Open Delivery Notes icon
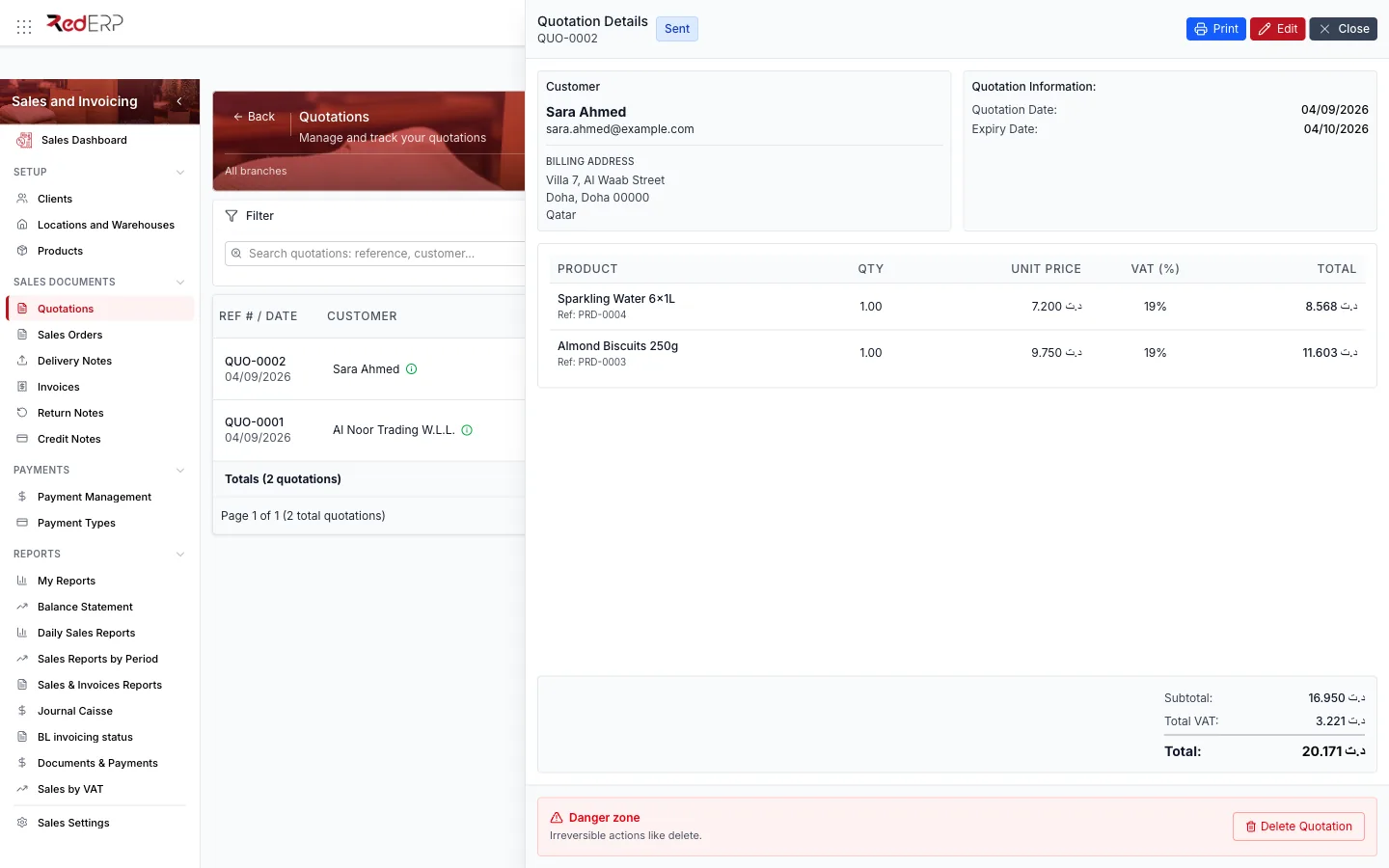 click(22, 361)
